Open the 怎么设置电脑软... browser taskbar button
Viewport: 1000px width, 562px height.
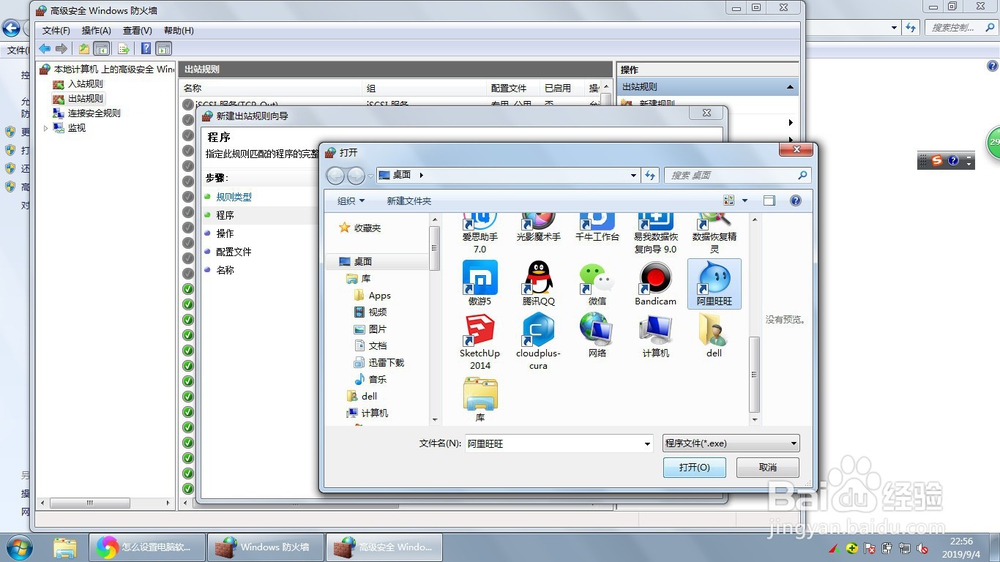pyautogui.click(x=147, y=547)
